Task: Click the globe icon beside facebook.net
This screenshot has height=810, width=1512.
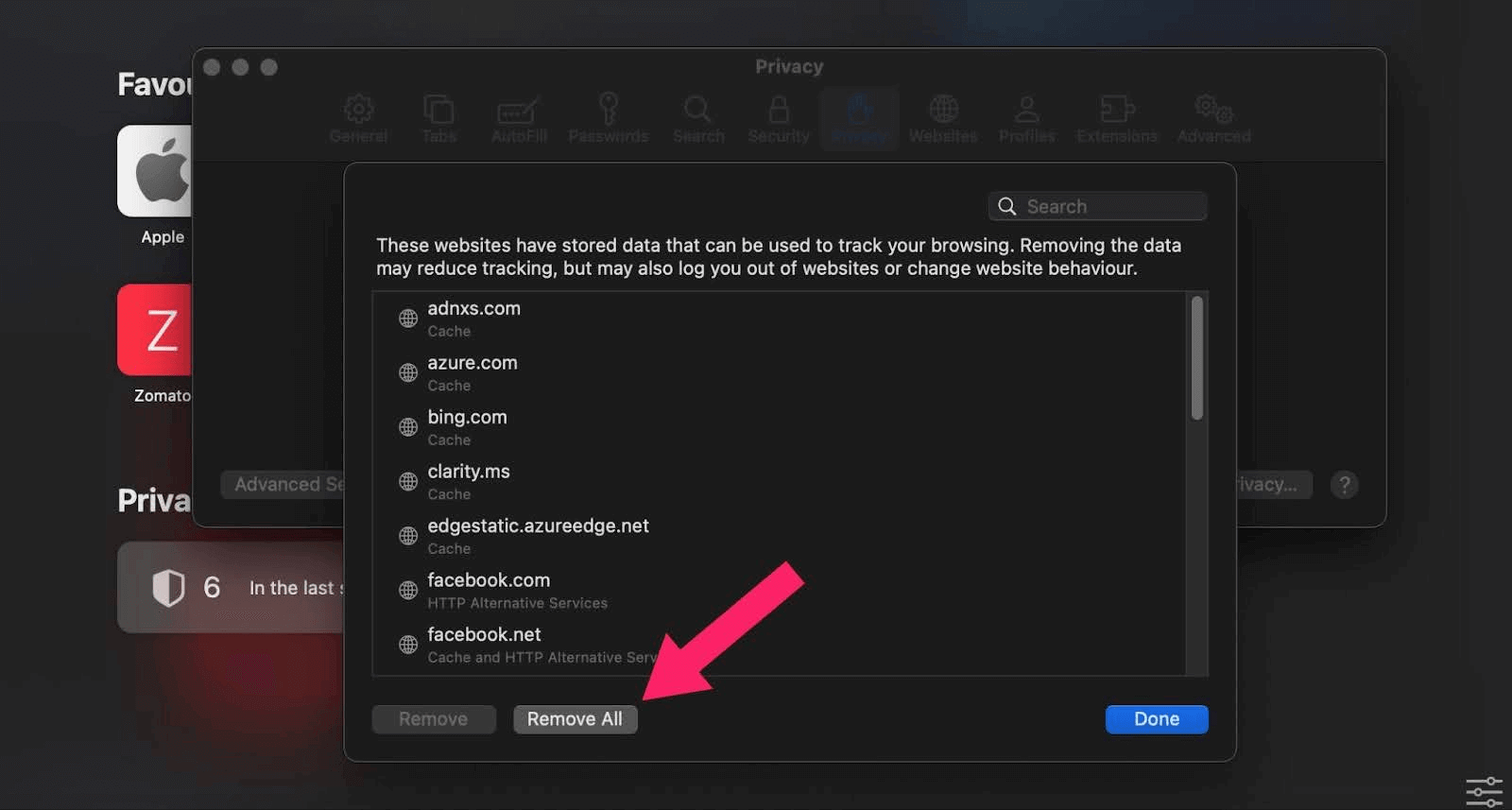Action: (x=408, y=645)
